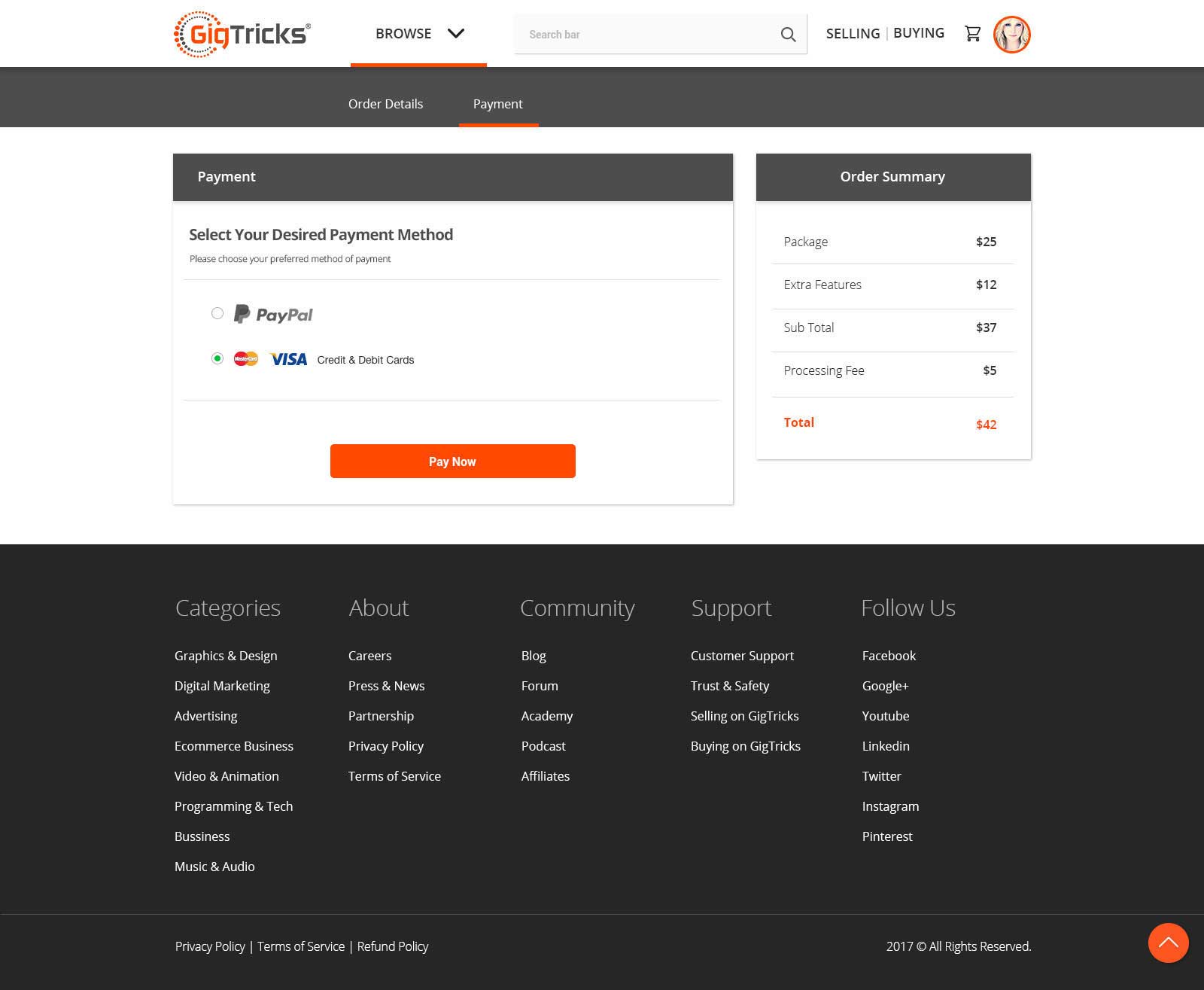Viewport: 1204px width, 990px height.
Task: Open the Graphics & Design category link
Action: point(226,656)
